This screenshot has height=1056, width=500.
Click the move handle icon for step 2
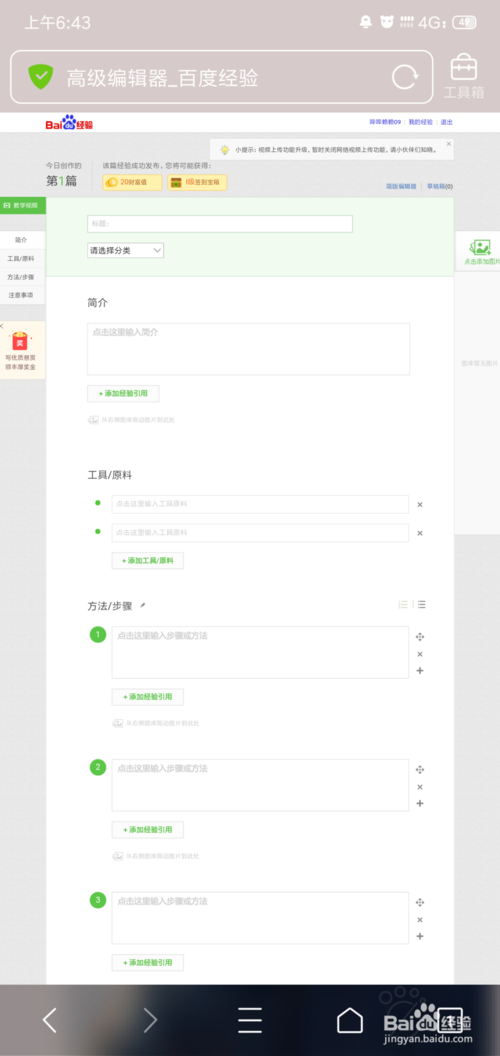[x=420, y=769]
